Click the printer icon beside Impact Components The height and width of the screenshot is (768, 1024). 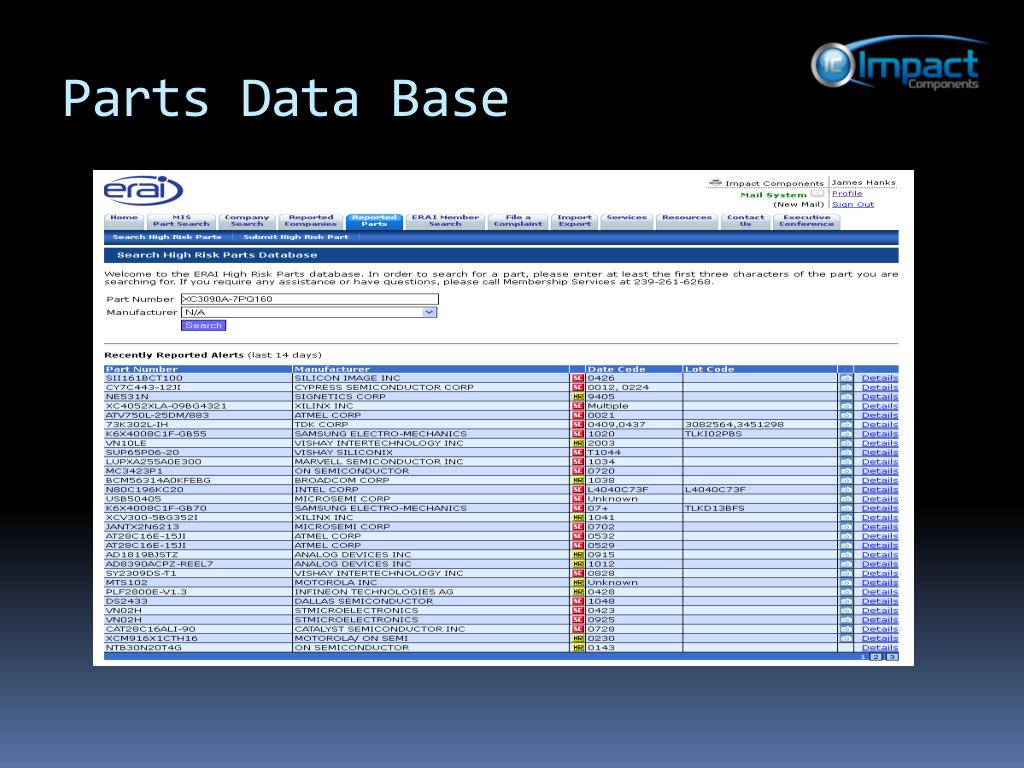coord(716,183)
